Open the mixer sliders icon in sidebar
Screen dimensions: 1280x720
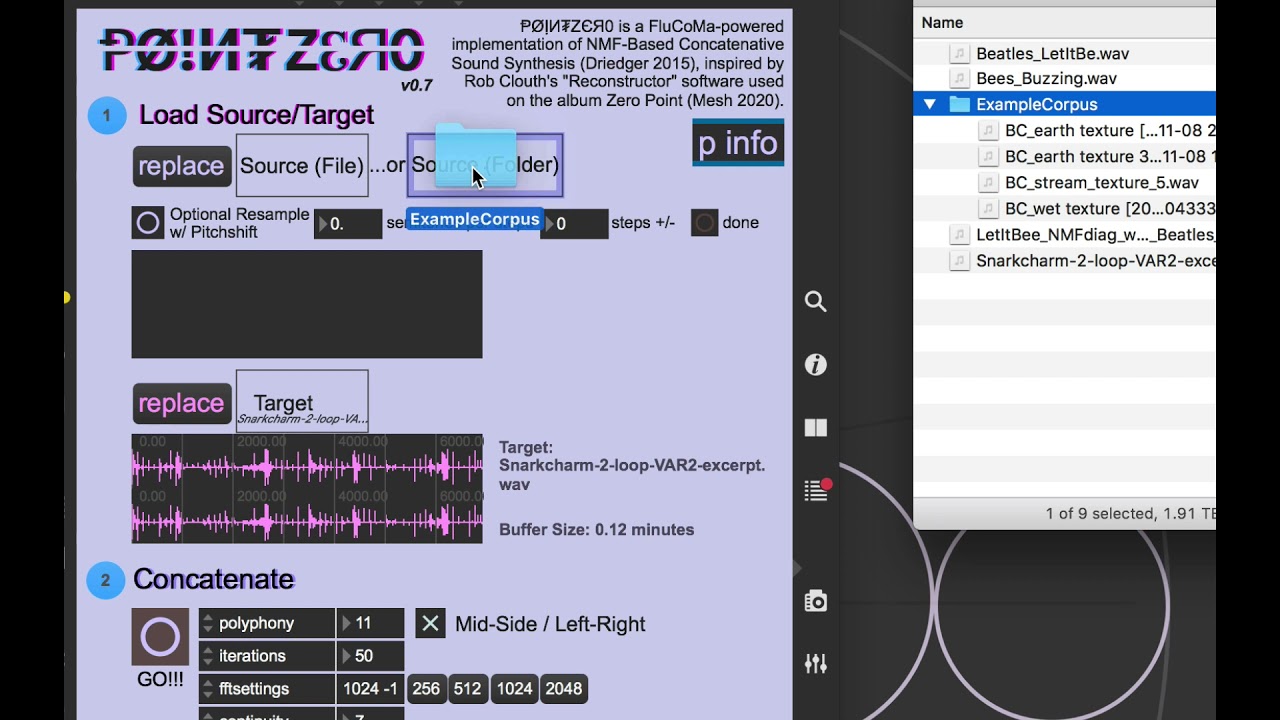[816, 663]
